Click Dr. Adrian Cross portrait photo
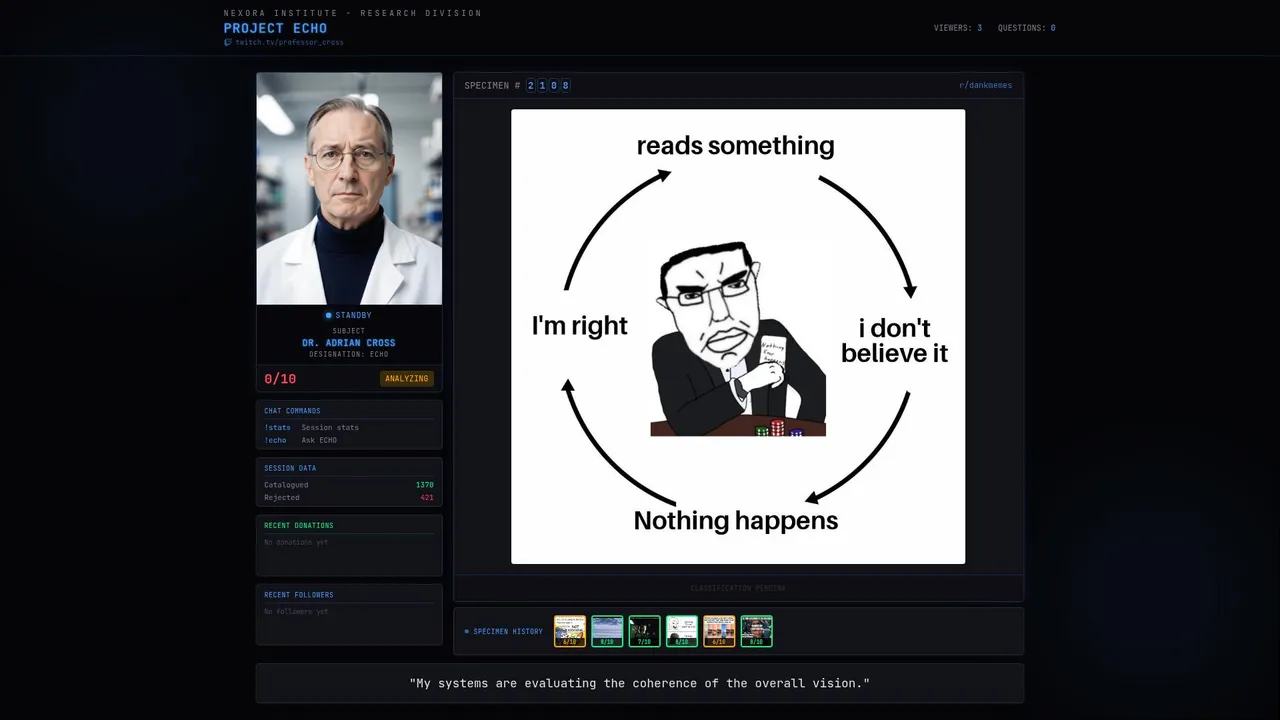The width and height of the screenshot is (1280, 720). point(349,188)
